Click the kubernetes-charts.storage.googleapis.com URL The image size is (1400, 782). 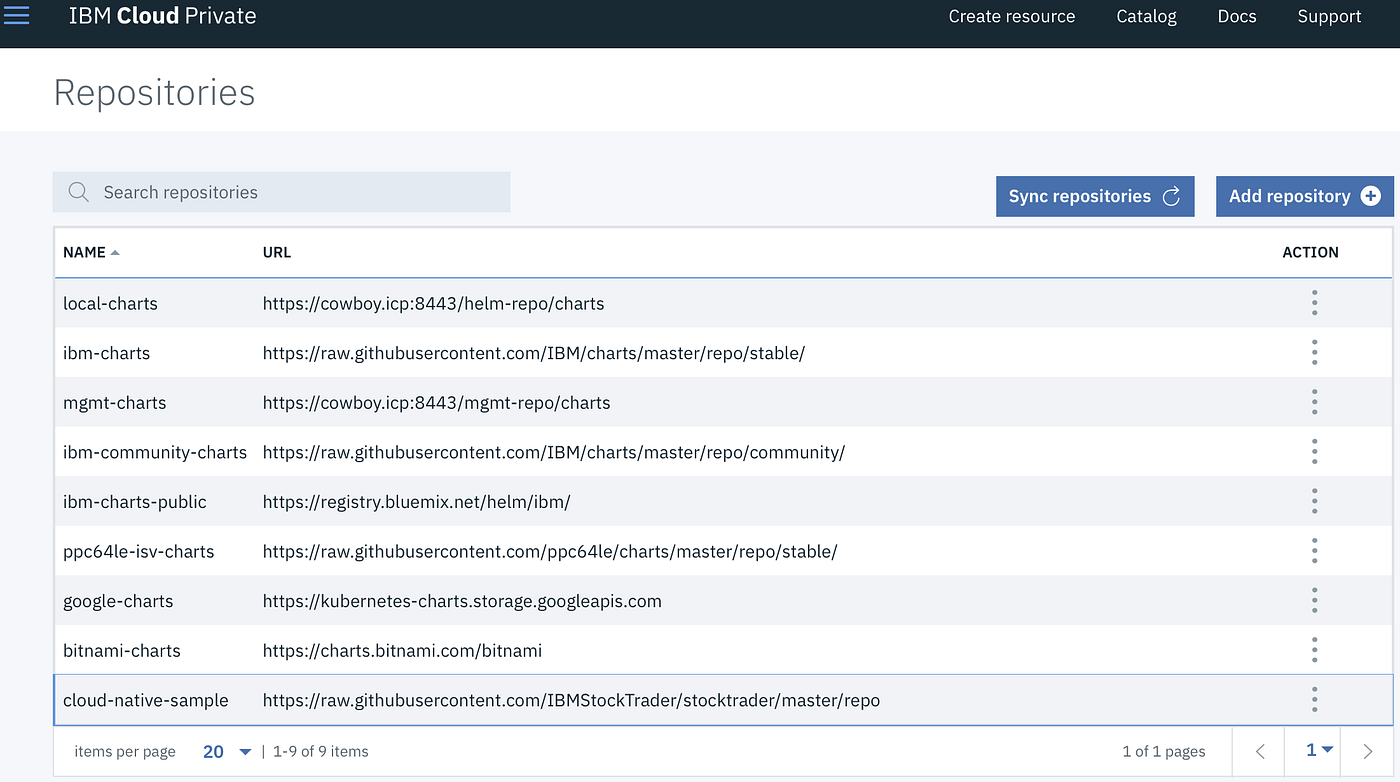(x=462, y=601)
